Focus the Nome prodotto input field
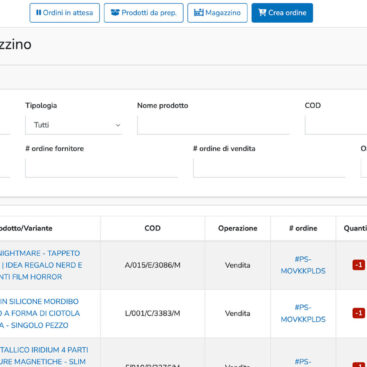Screen dimensions: 367x367 tap(213, 125)
